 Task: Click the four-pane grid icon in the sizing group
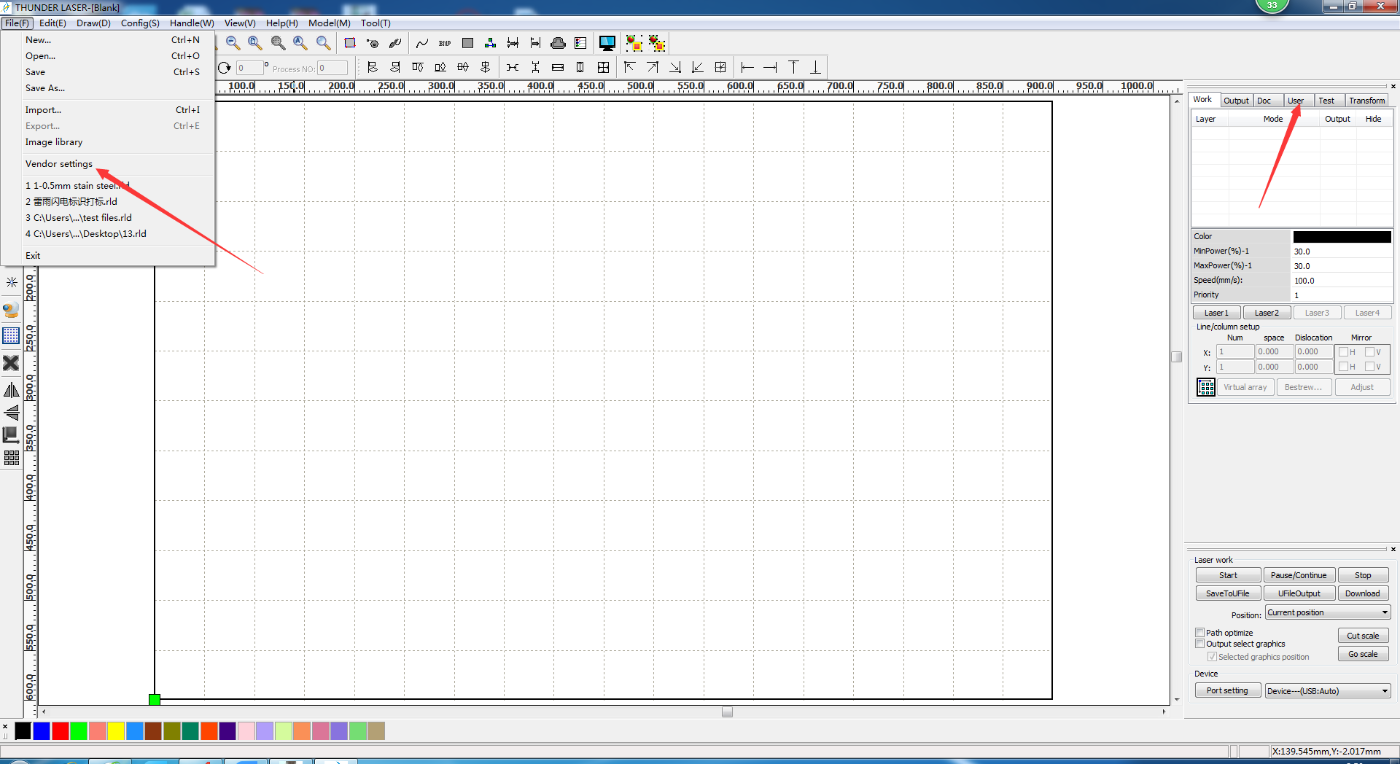(x=603, y=67)
